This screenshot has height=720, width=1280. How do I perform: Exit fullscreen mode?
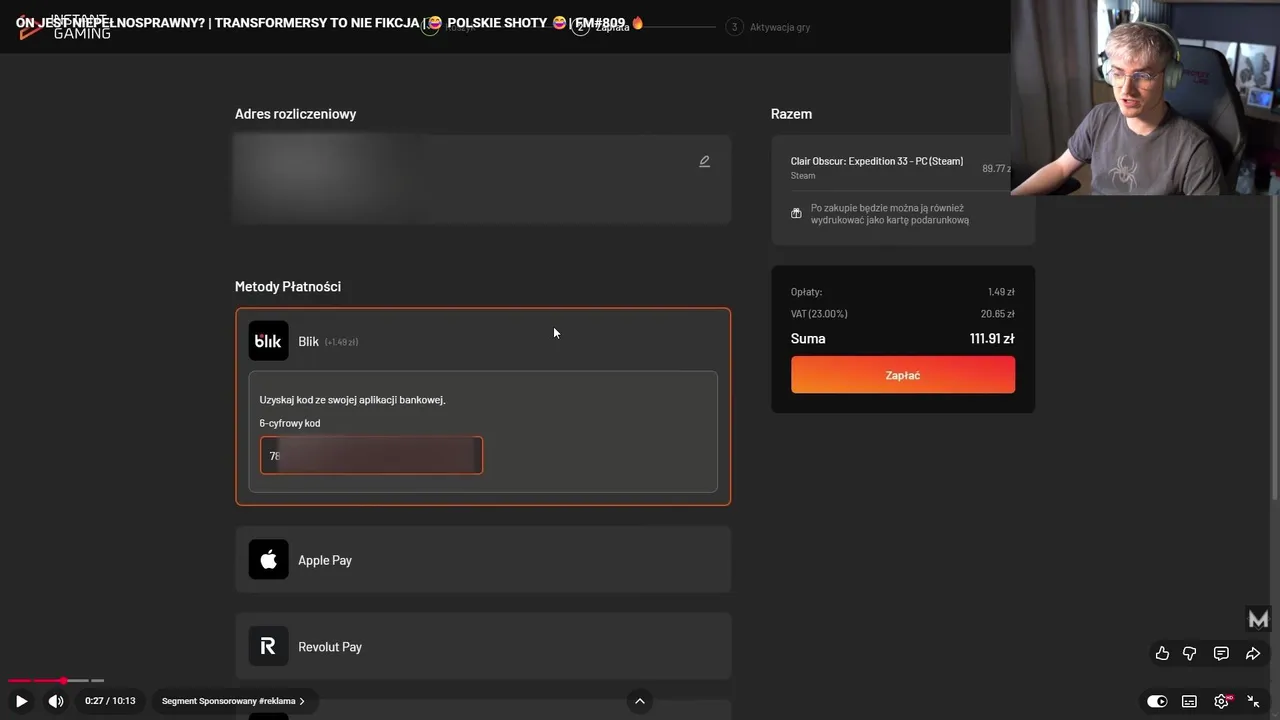(1253, 701)
